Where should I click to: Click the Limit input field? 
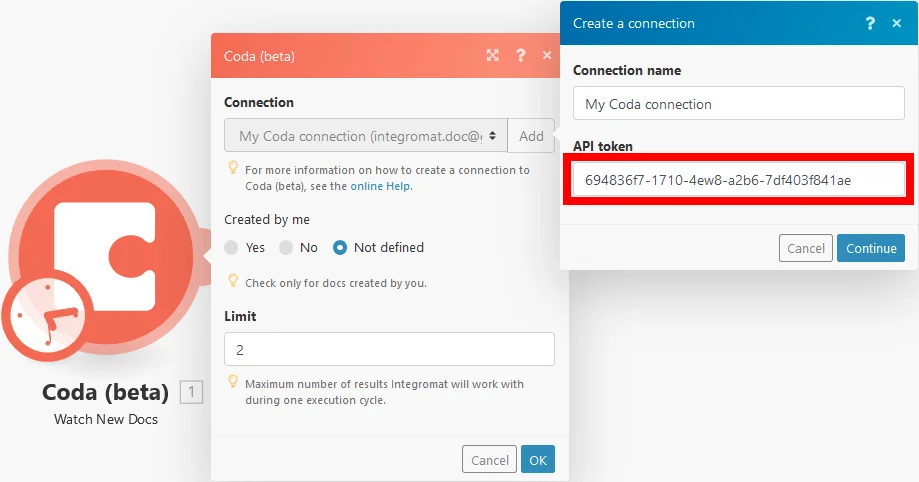coord(389,349)
